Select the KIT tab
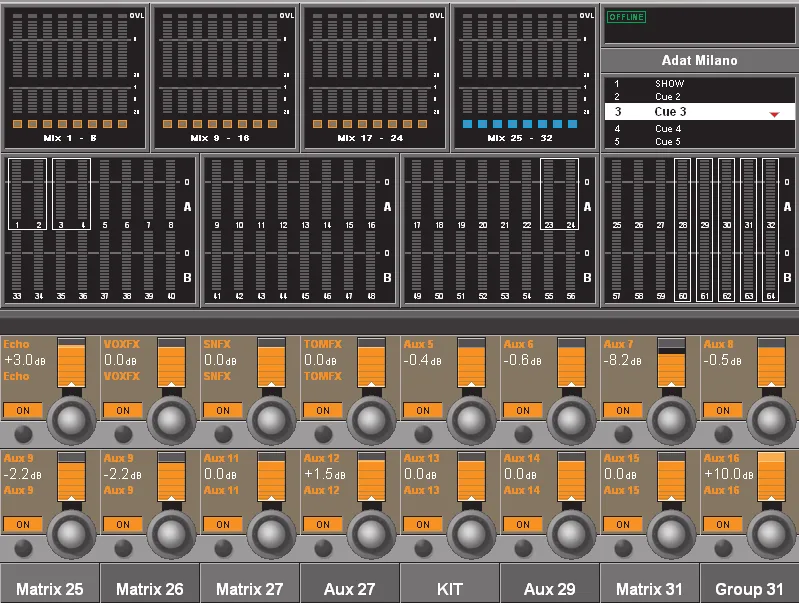This screenshot has height=603, width=799. [449, 584]
